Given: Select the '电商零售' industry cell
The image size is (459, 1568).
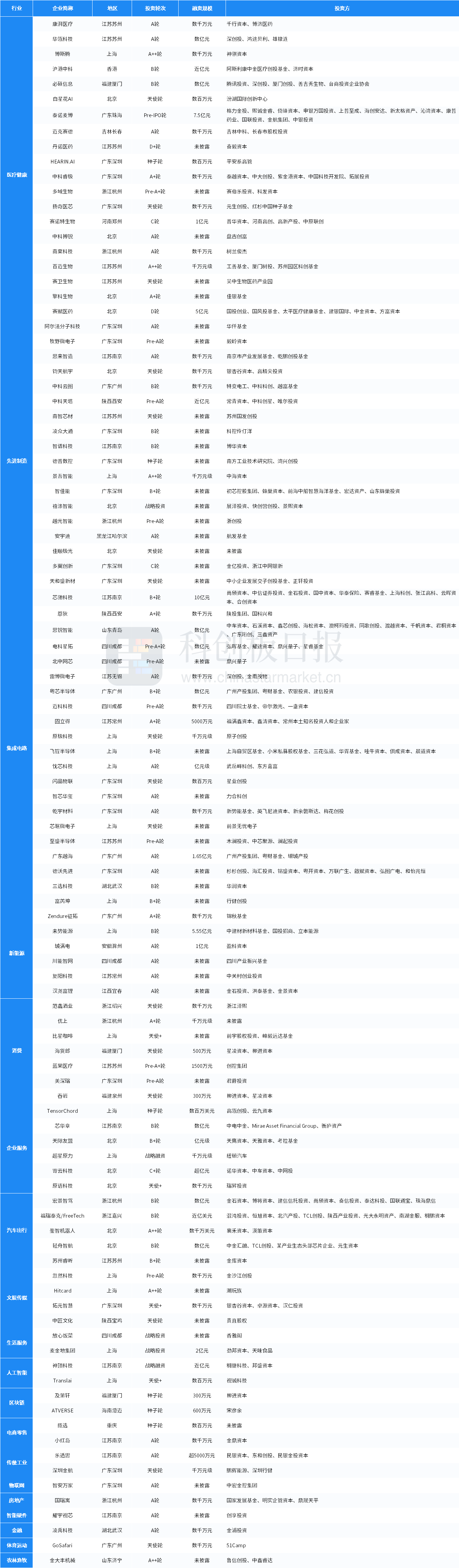Looking at the screenshot, I should point(16,1432).
